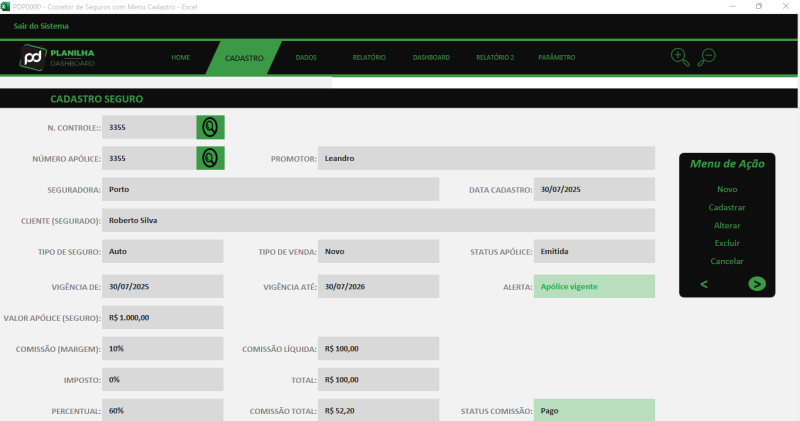Image resolution: width=800 pixels, height=421 pixels.
Task: Click the Excel icon in title bar
Action: click(x=6, y=6)
